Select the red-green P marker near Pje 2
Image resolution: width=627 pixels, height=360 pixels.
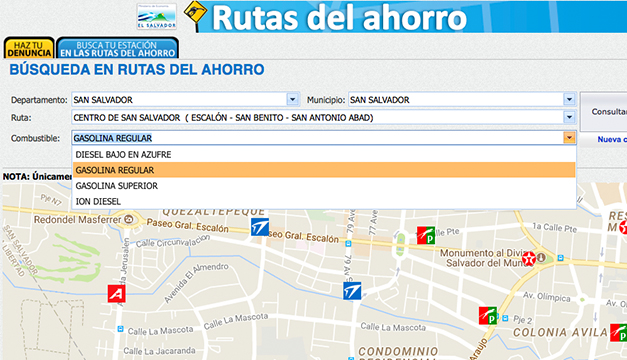[488, 316]
